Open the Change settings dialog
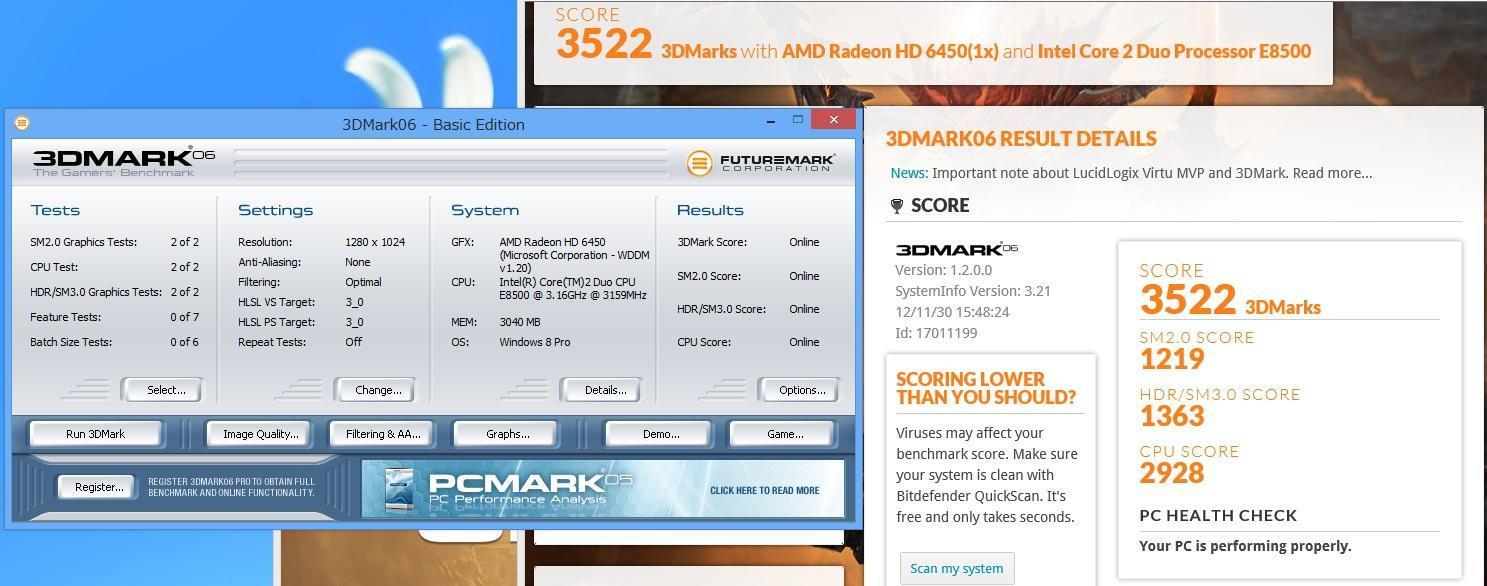 [x=374, y=390]
